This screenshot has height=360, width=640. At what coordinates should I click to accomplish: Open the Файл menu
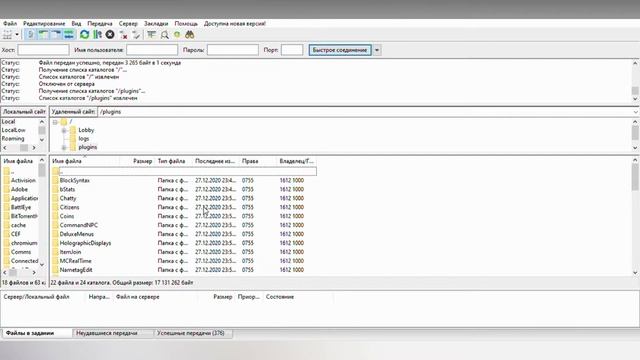[x=10, y=24]
